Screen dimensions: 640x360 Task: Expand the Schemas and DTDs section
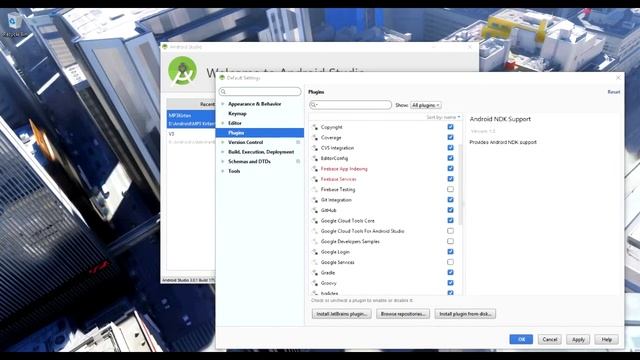pos(222,162)
